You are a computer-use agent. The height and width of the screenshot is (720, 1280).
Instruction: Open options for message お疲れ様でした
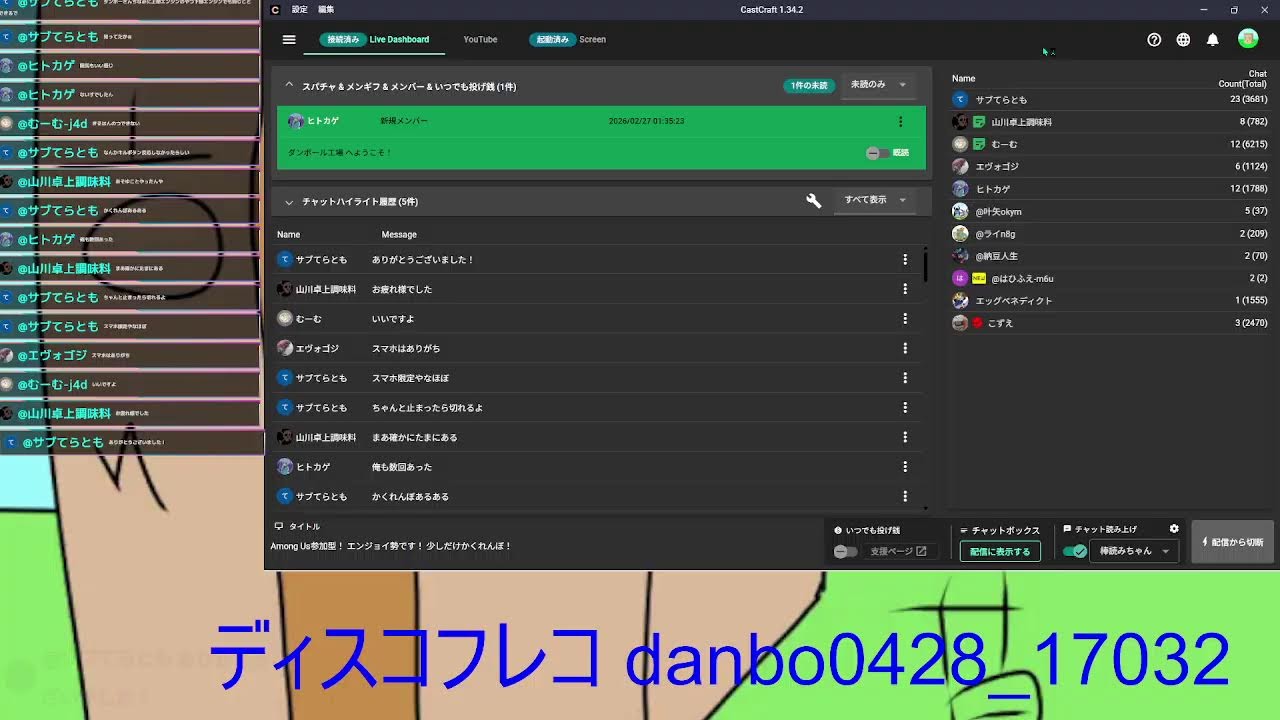(905, 289)
